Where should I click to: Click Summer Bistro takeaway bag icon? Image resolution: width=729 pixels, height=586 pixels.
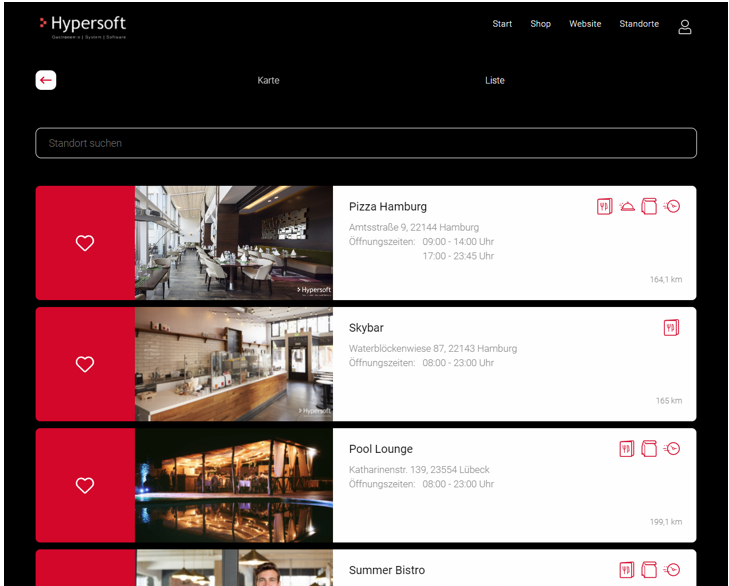pyautogui.click(x=649, y=570)
